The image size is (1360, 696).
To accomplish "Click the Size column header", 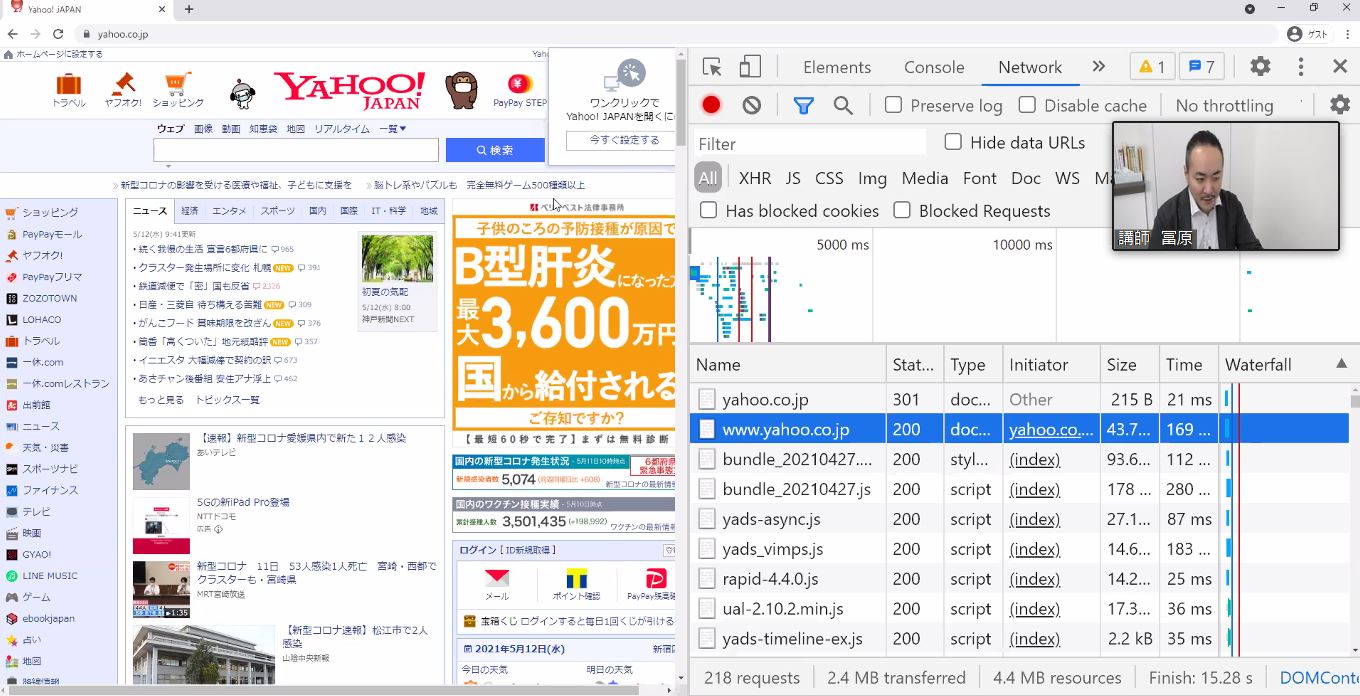I will click(1129, 365).
